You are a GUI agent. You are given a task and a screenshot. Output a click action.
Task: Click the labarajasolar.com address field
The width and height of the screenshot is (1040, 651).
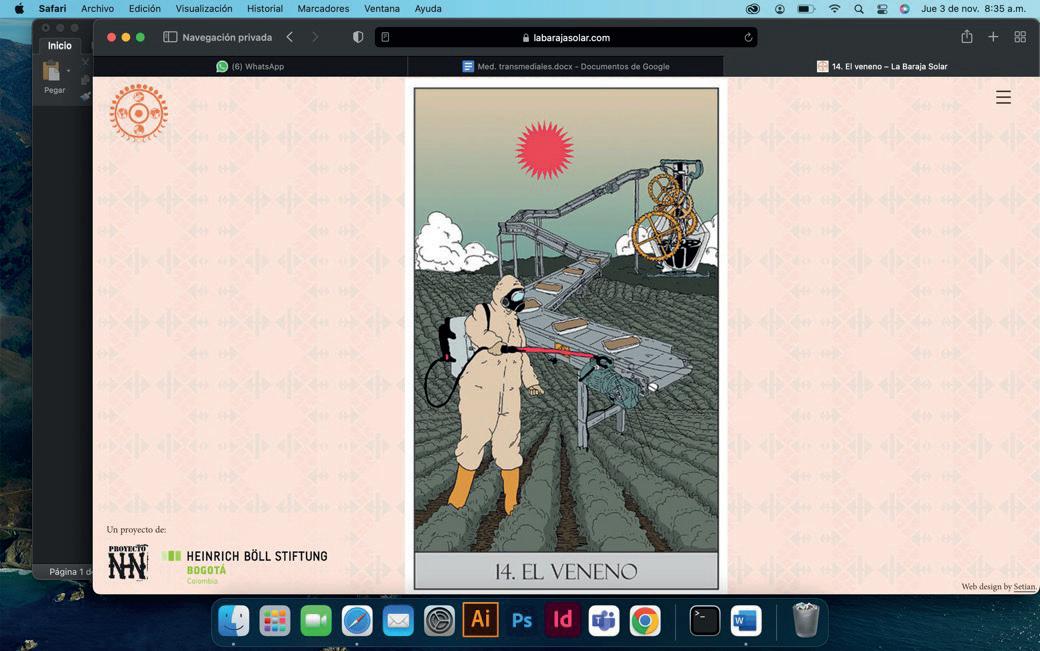click(566, 38)
